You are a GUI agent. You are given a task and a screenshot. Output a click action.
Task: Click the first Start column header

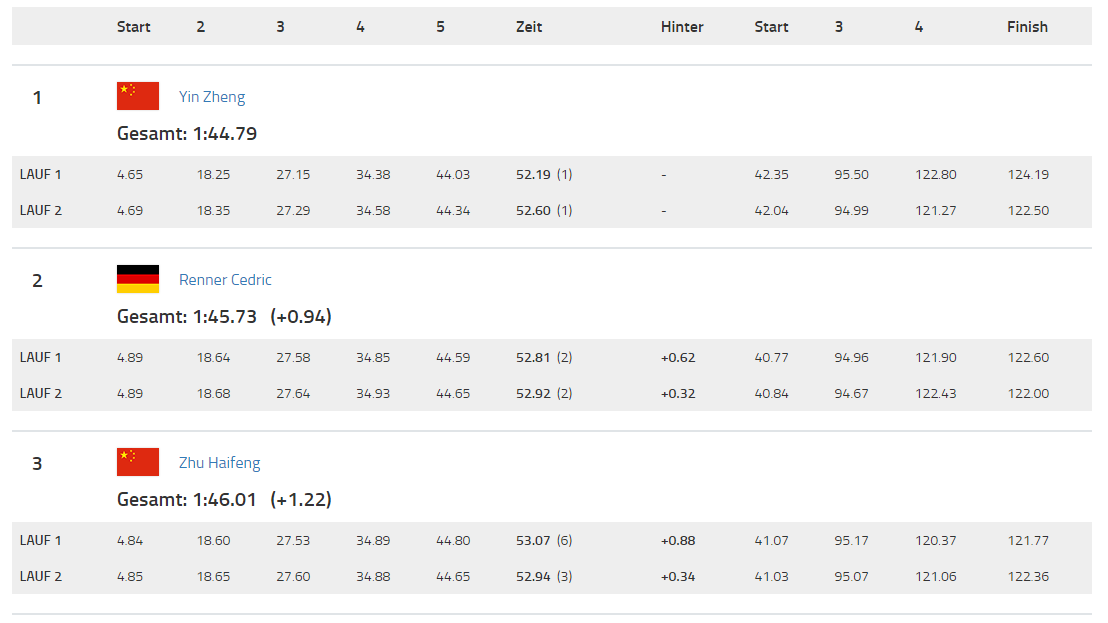click(x=134, y=27)
